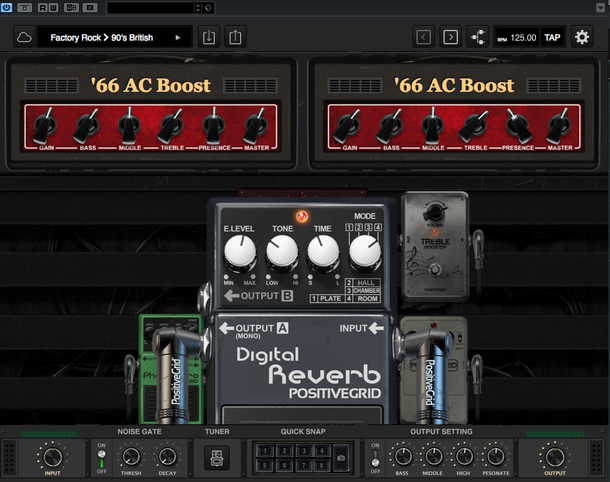
Task: Select Quick Snap slot 8
Action: [x=322, y=465]
